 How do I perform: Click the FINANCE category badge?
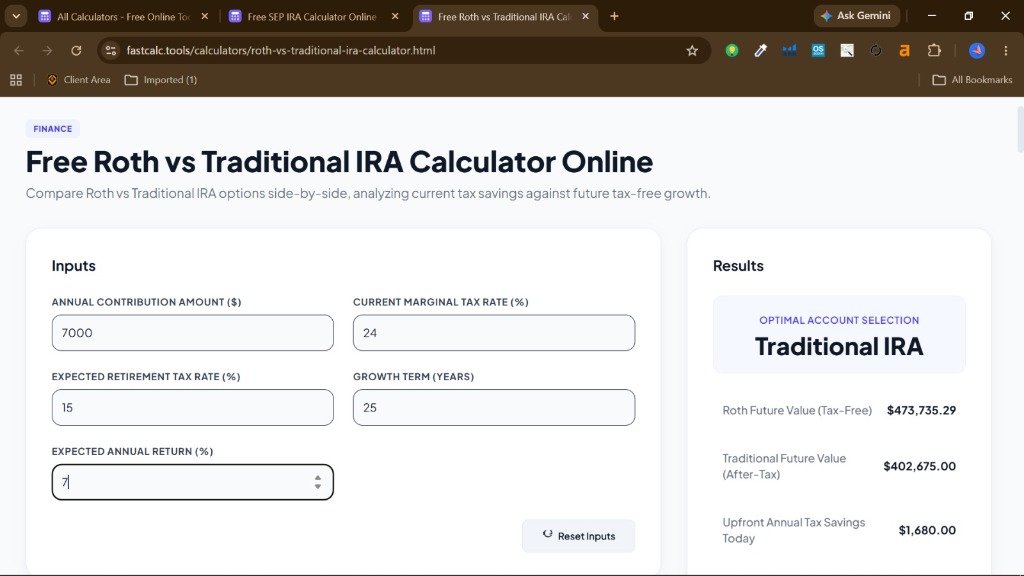pos(53,129)
